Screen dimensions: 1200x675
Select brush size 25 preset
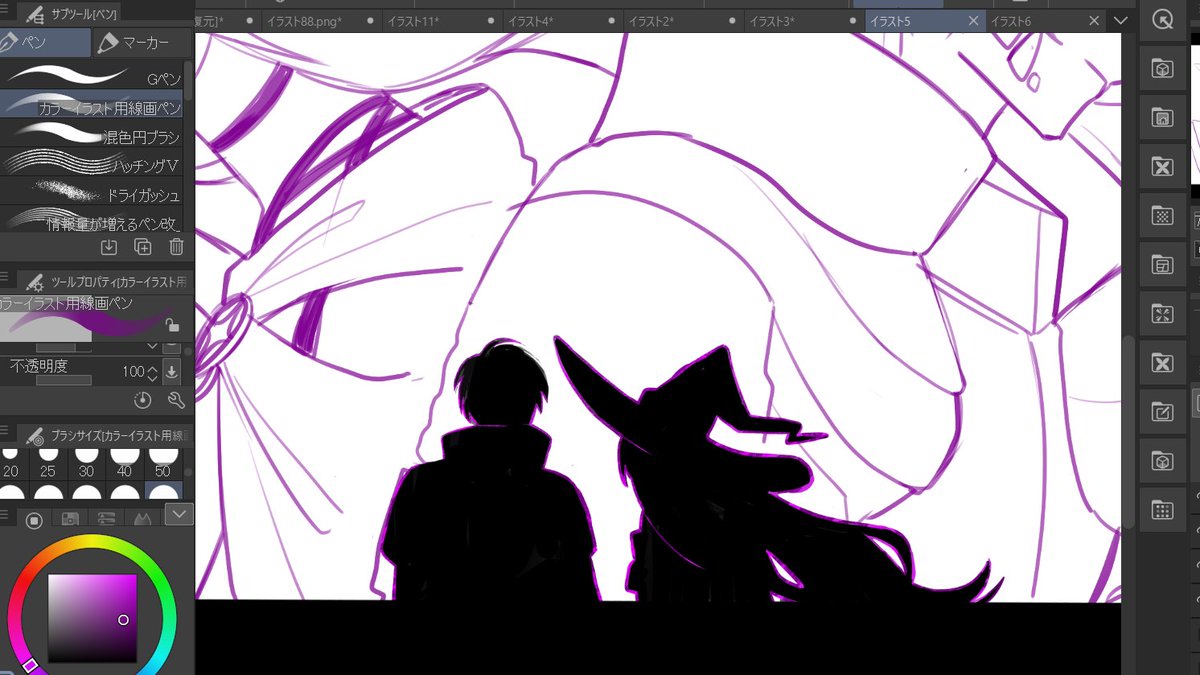click(x=47, y=463)
